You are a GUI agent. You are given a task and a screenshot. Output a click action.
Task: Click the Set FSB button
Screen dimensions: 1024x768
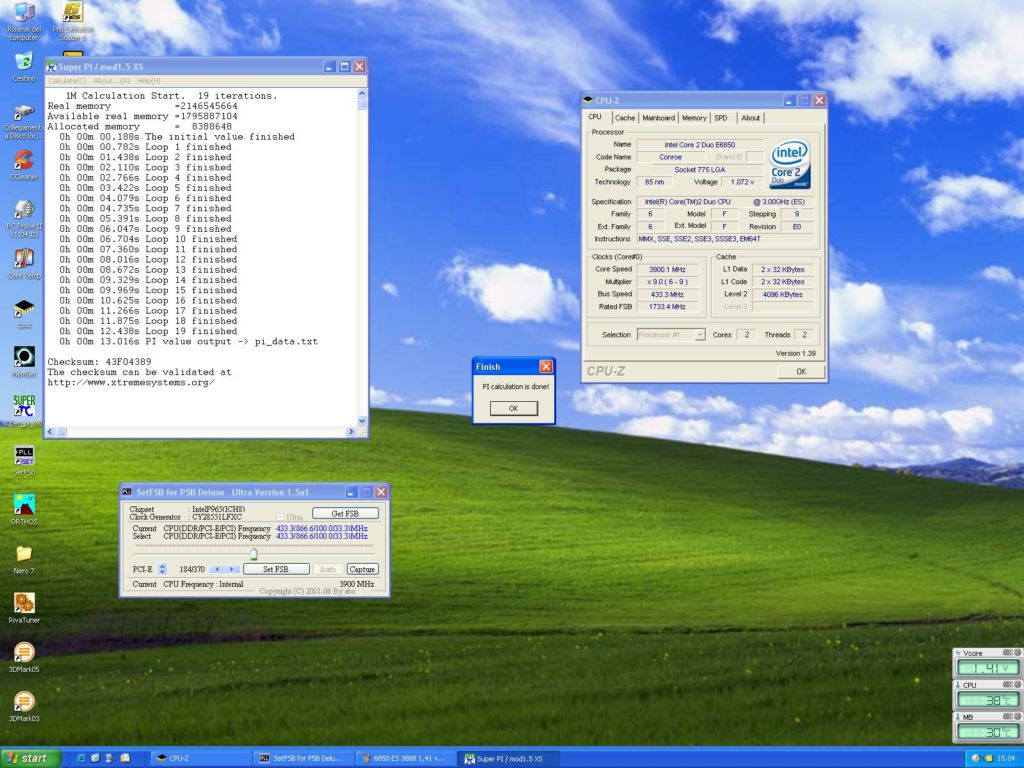(276, 569)
